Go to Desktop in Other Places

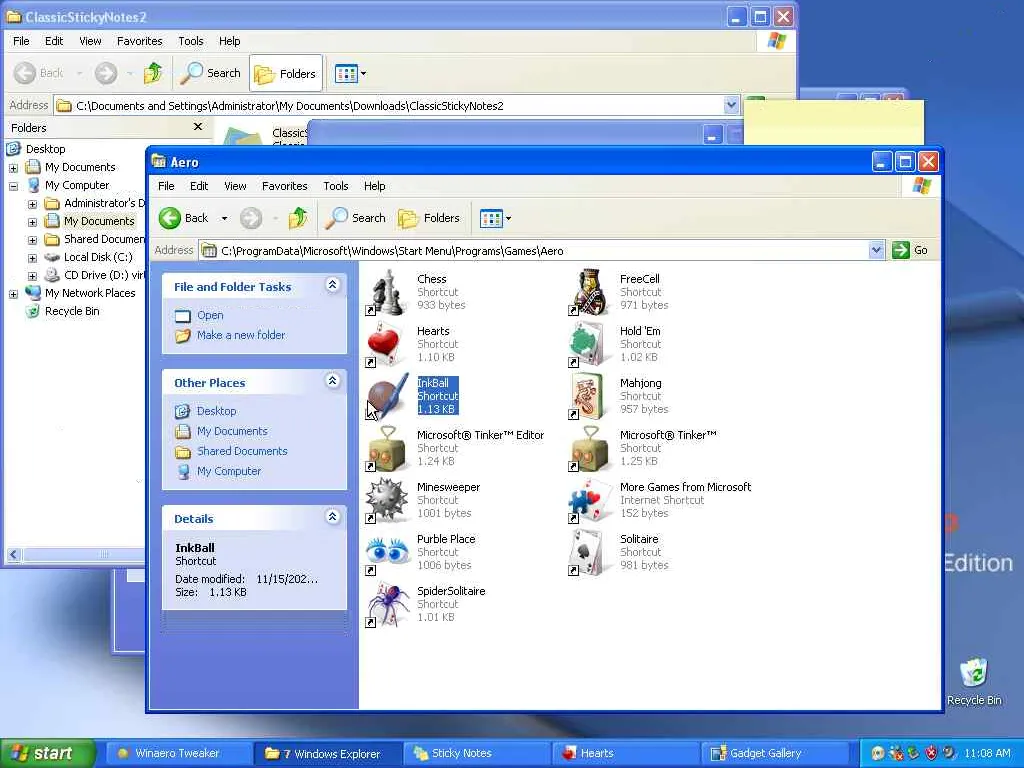216,411
